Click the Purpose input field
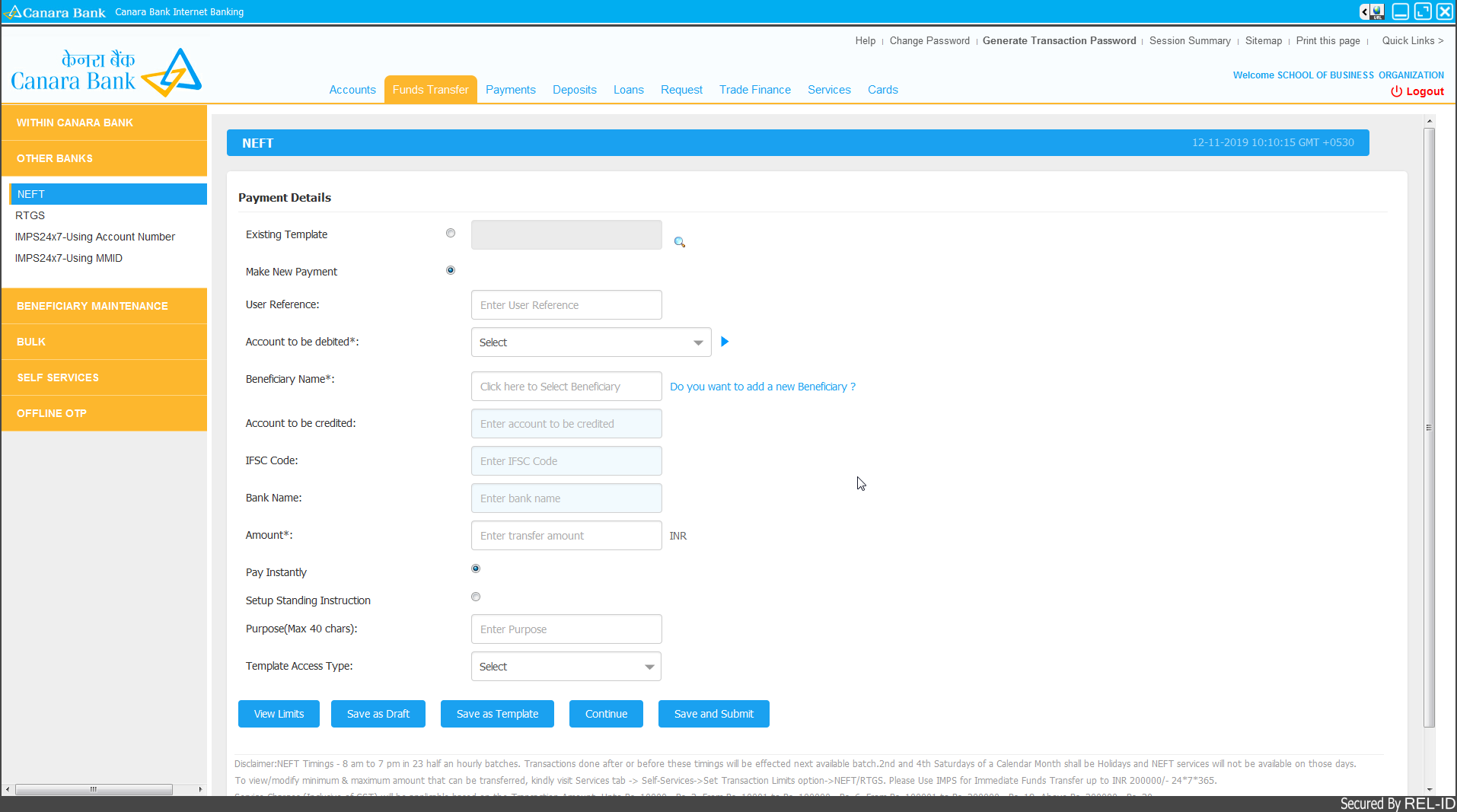The width and height of the screenshot is (1457, 812). tap(566, 629)
